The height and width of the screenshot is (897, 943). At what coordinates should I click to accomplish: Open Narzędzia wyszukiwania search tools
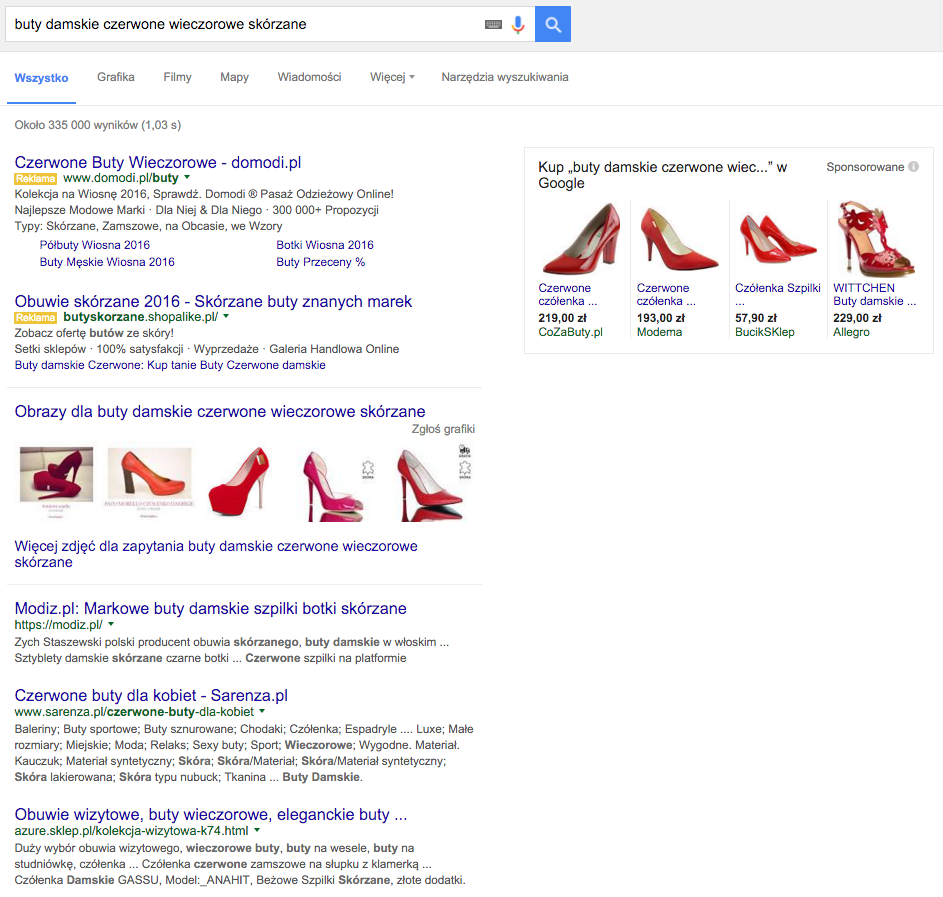pos(504,77)
